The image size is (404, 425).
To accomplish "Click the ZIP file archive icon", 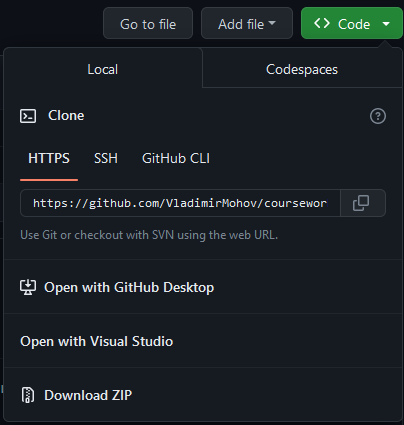I will pyautogui.click(x=28, y=395).
